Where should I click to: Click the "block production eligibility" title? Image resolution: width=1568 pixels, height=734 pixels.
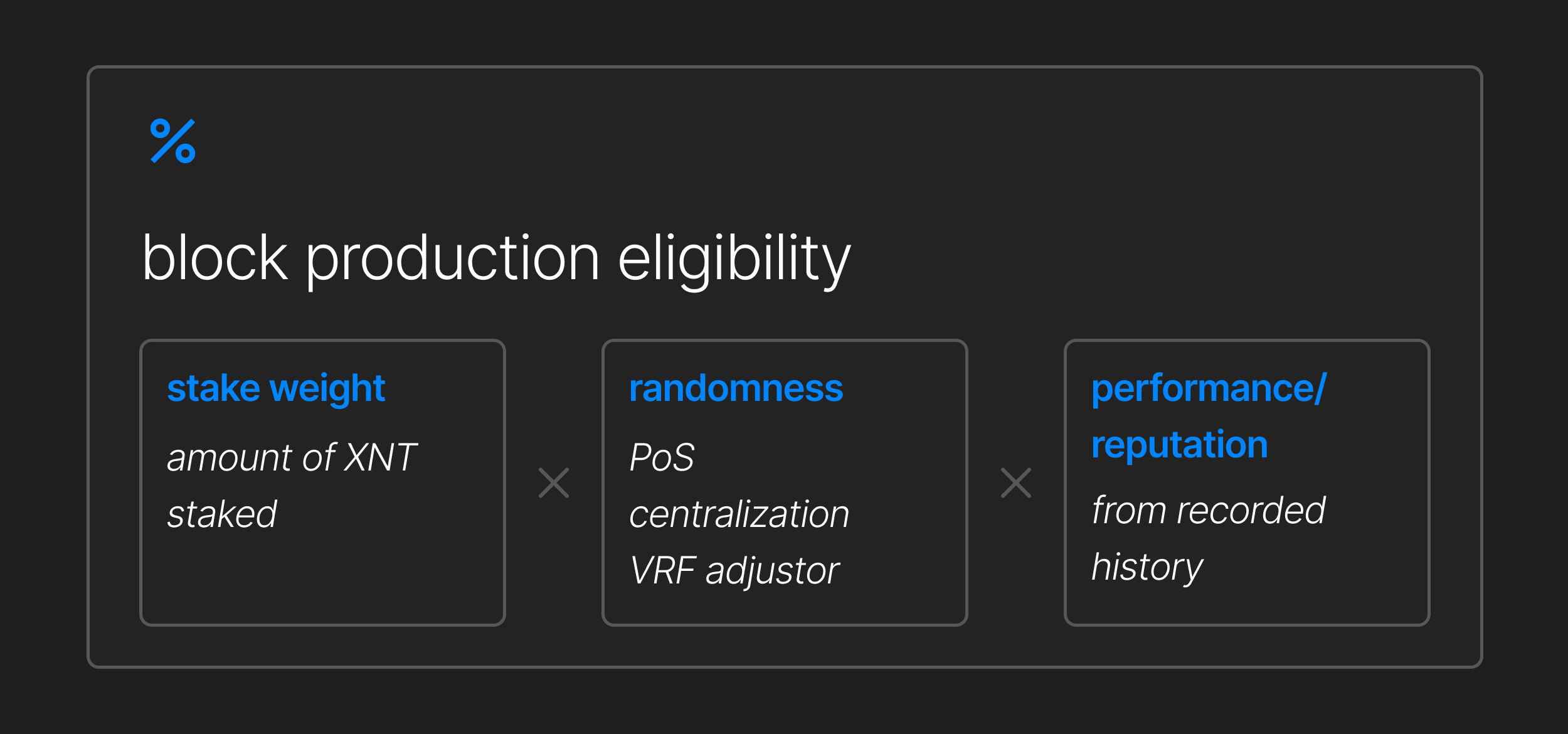click(496, 258)
